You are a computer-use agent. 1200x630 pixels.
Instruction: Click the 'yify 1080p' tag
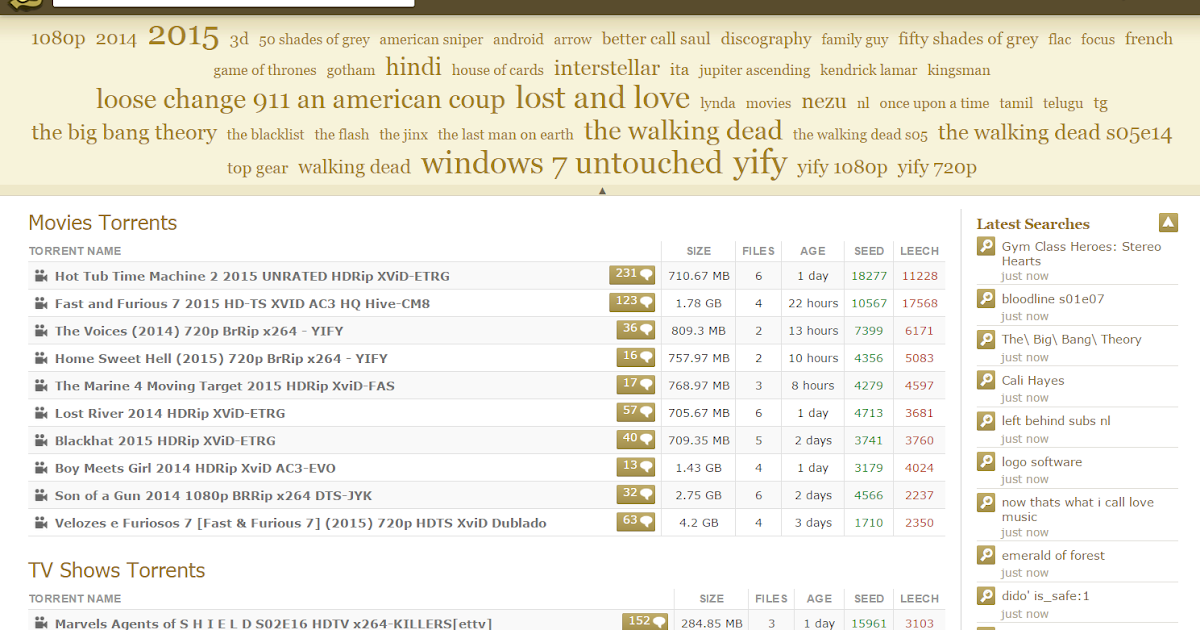pyautogui.click(x=842, y=167)
